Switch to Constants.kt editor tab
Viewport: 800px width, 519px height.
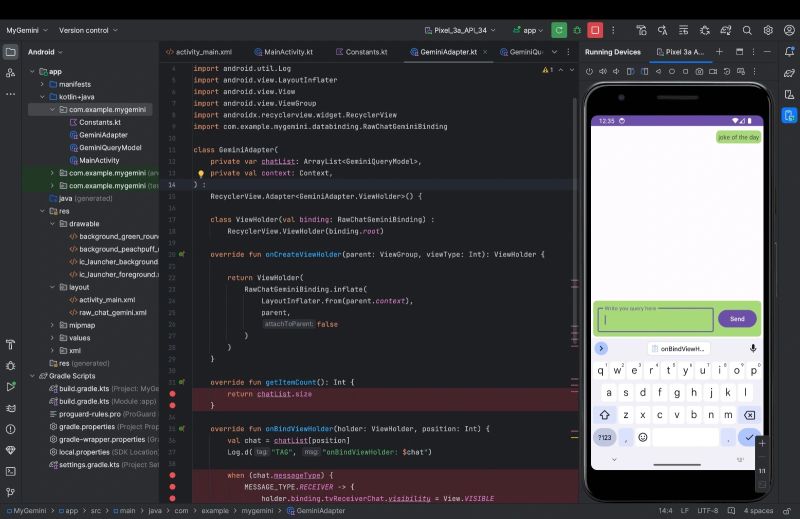pyautogui.click(x=362, y=52)
